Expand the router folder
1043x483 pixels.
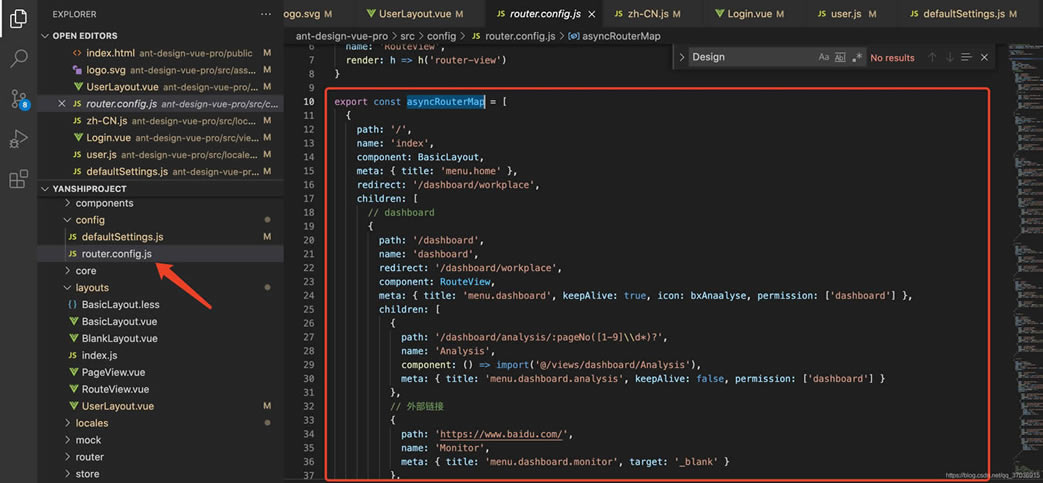coord(89,457)
